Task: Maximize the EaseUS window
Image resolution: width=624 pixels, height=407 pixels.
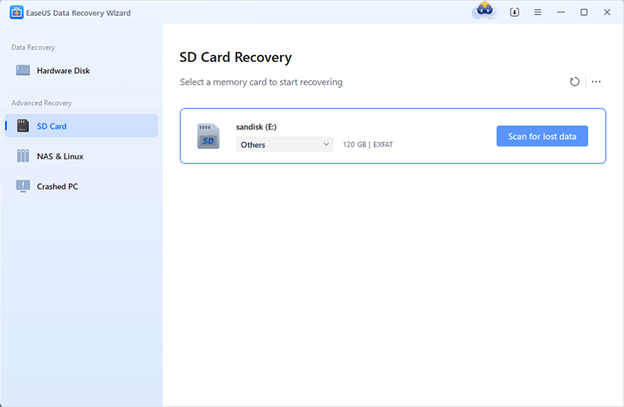Action: 584,12
